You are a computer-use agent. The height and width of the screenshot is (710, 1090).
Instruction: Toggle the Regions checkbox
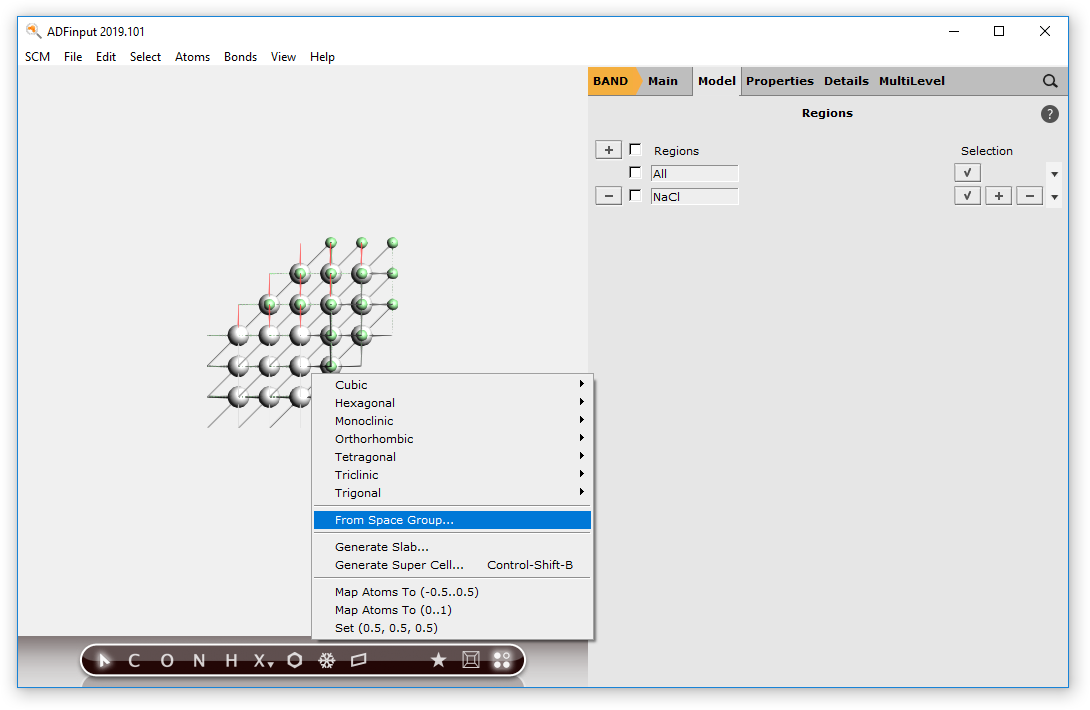(636, 149)
